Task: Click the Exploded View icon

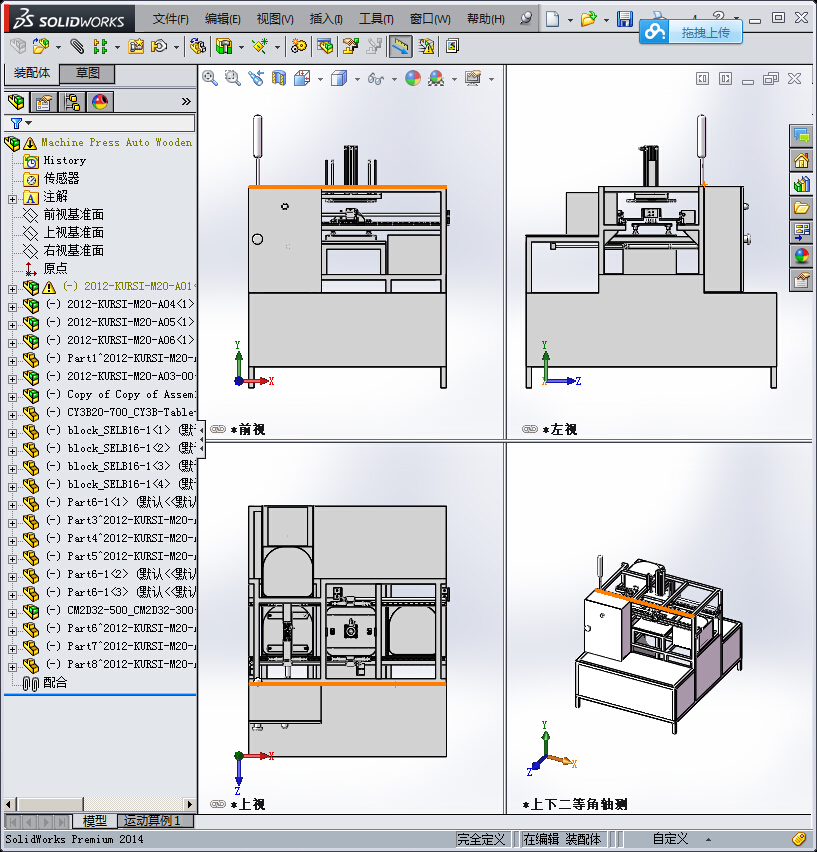Action: (x=350, y=47)
